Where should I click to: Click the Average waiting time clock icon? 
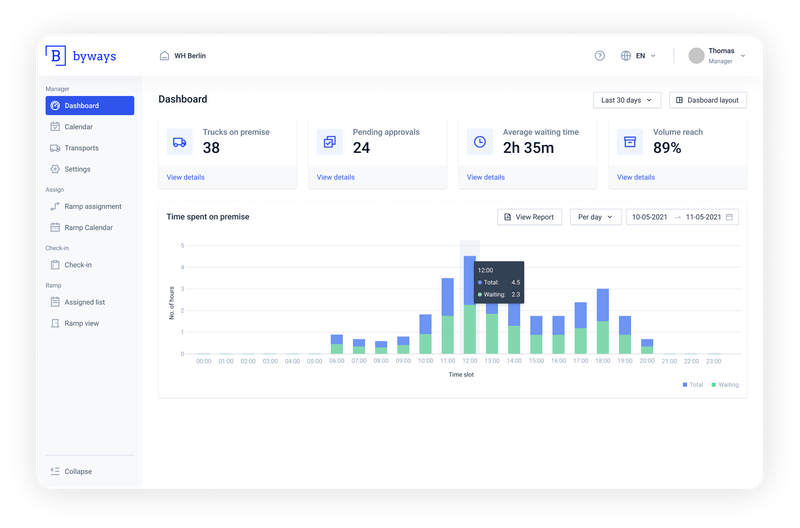coord(480,142)
